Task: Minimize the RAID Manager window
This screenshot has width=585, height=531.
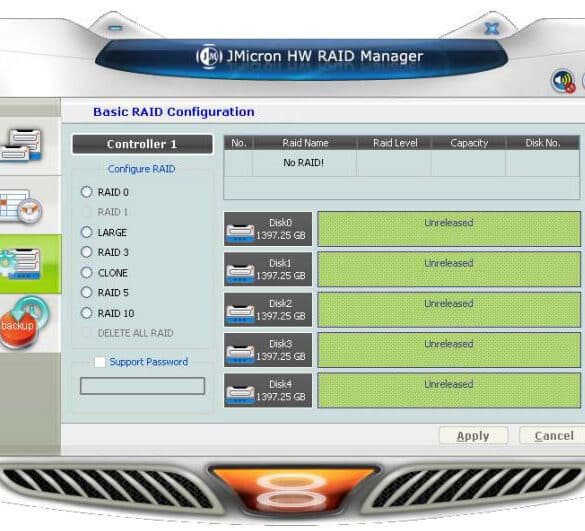Action: (116, 28)
